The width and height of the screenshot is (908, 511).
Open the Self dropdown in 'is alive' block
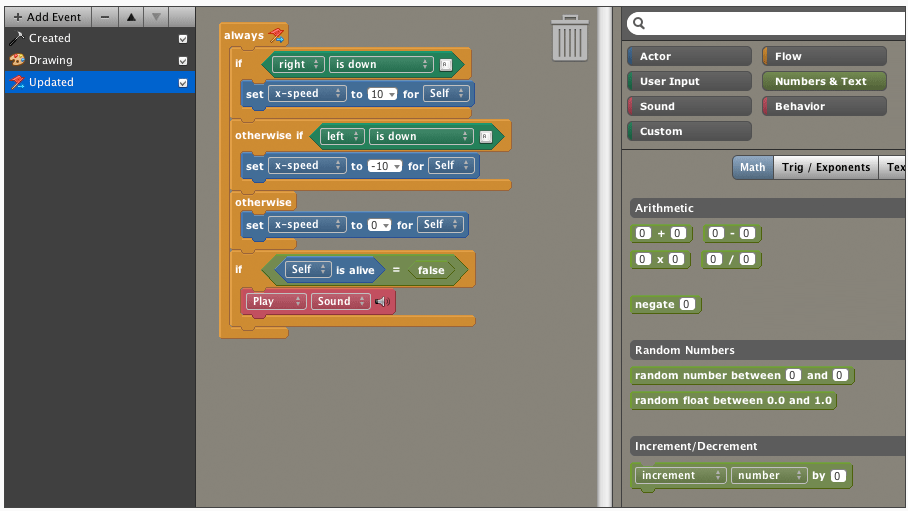click(x=308, y=269)
